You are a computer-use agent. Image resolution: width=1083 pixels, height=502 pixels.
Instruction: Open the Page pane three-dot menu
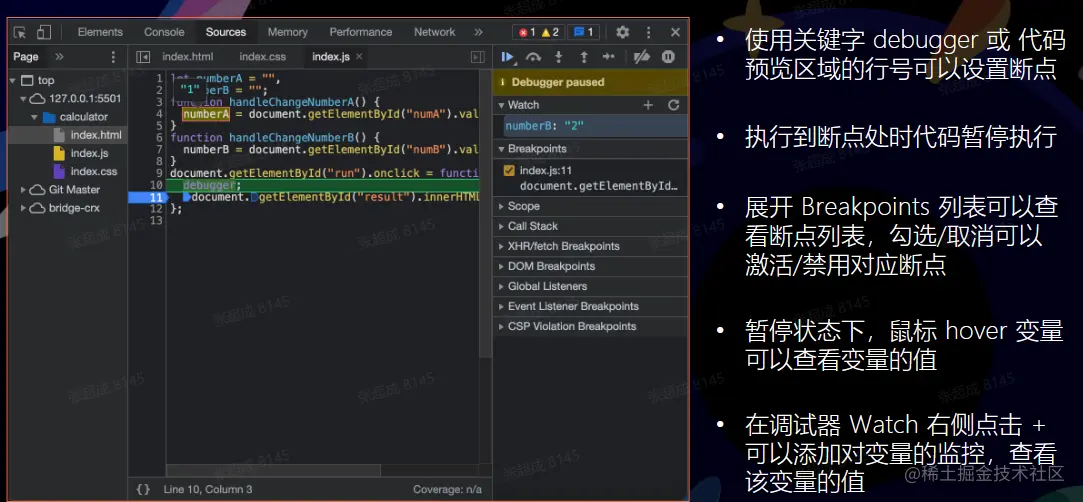tap(113, 57)
